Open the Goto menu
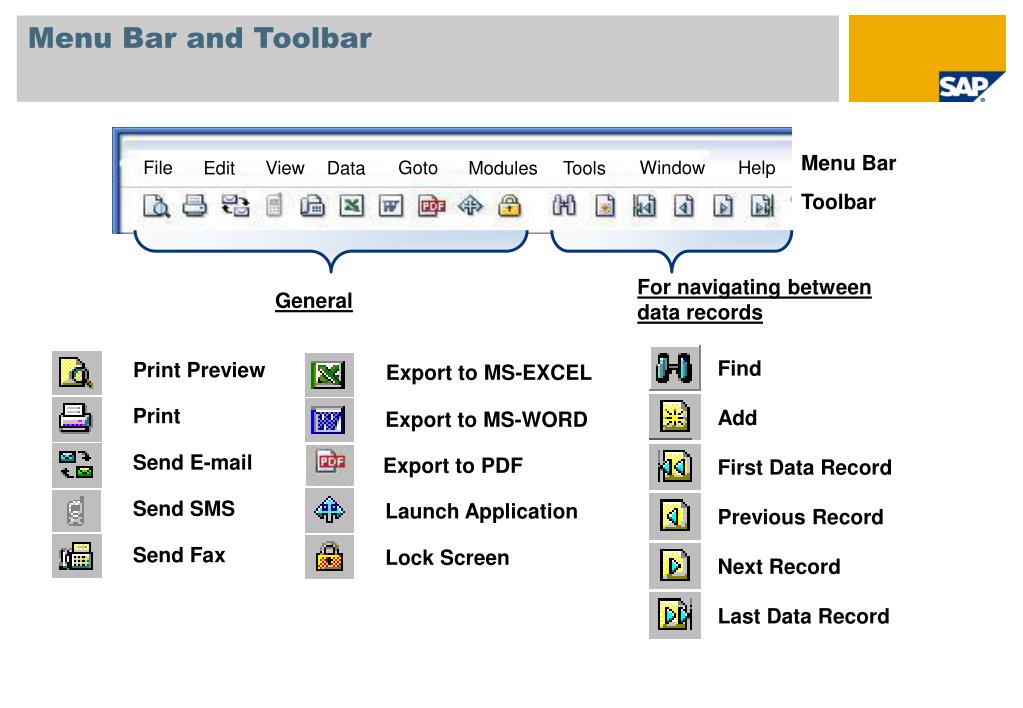The image size is (1023, 708). pos(418,168)
